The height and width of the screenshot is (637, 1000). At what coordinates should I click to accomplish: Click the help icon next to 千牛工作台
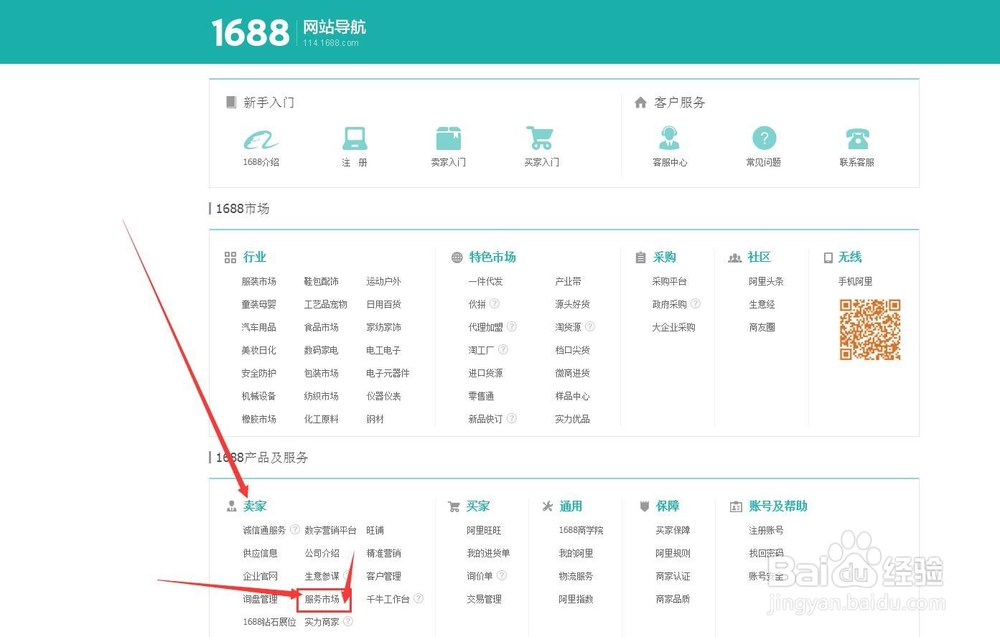pos(418,598)
